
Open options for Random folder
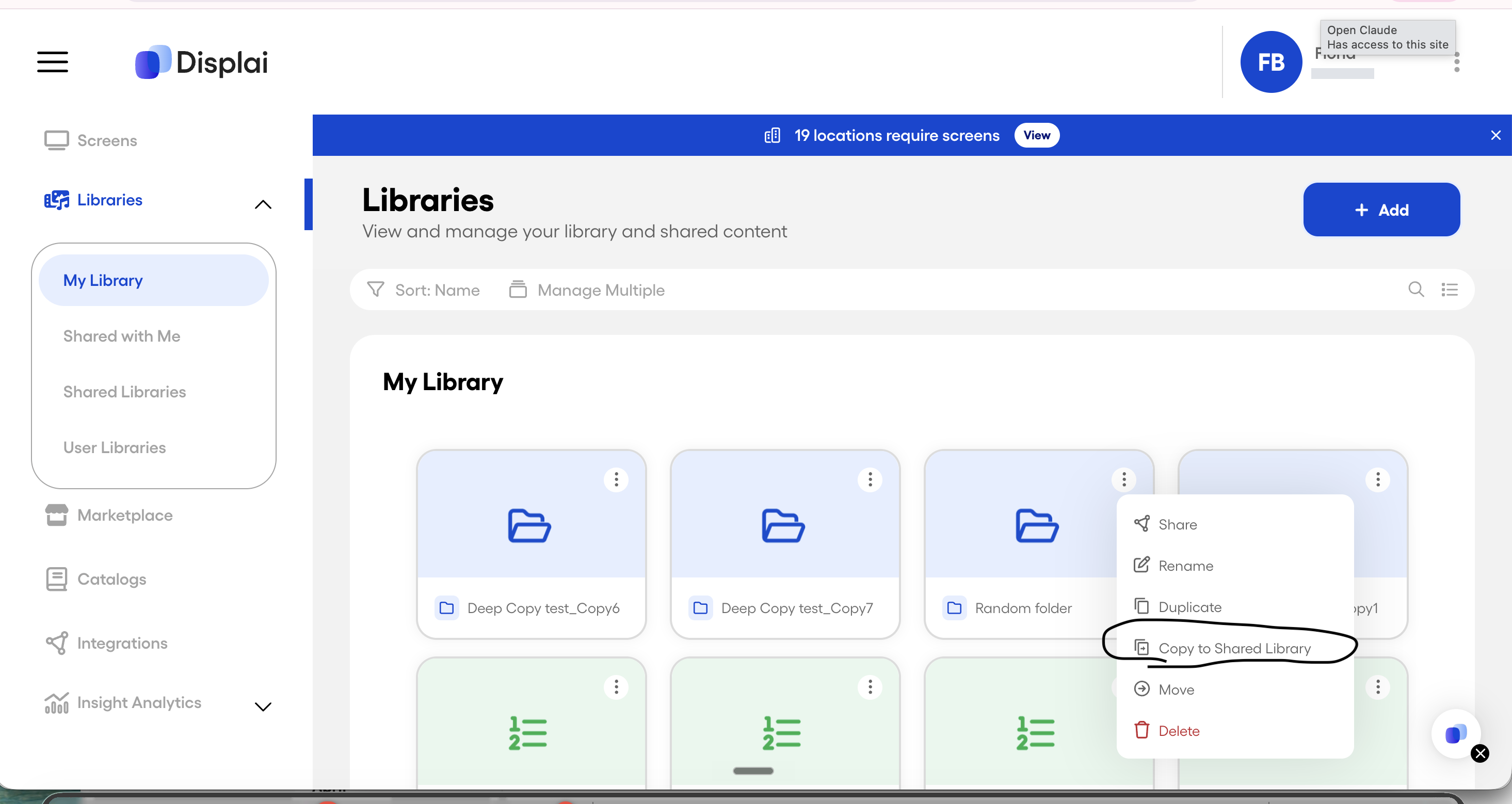pyautogui.click(x=1124, y=480)
